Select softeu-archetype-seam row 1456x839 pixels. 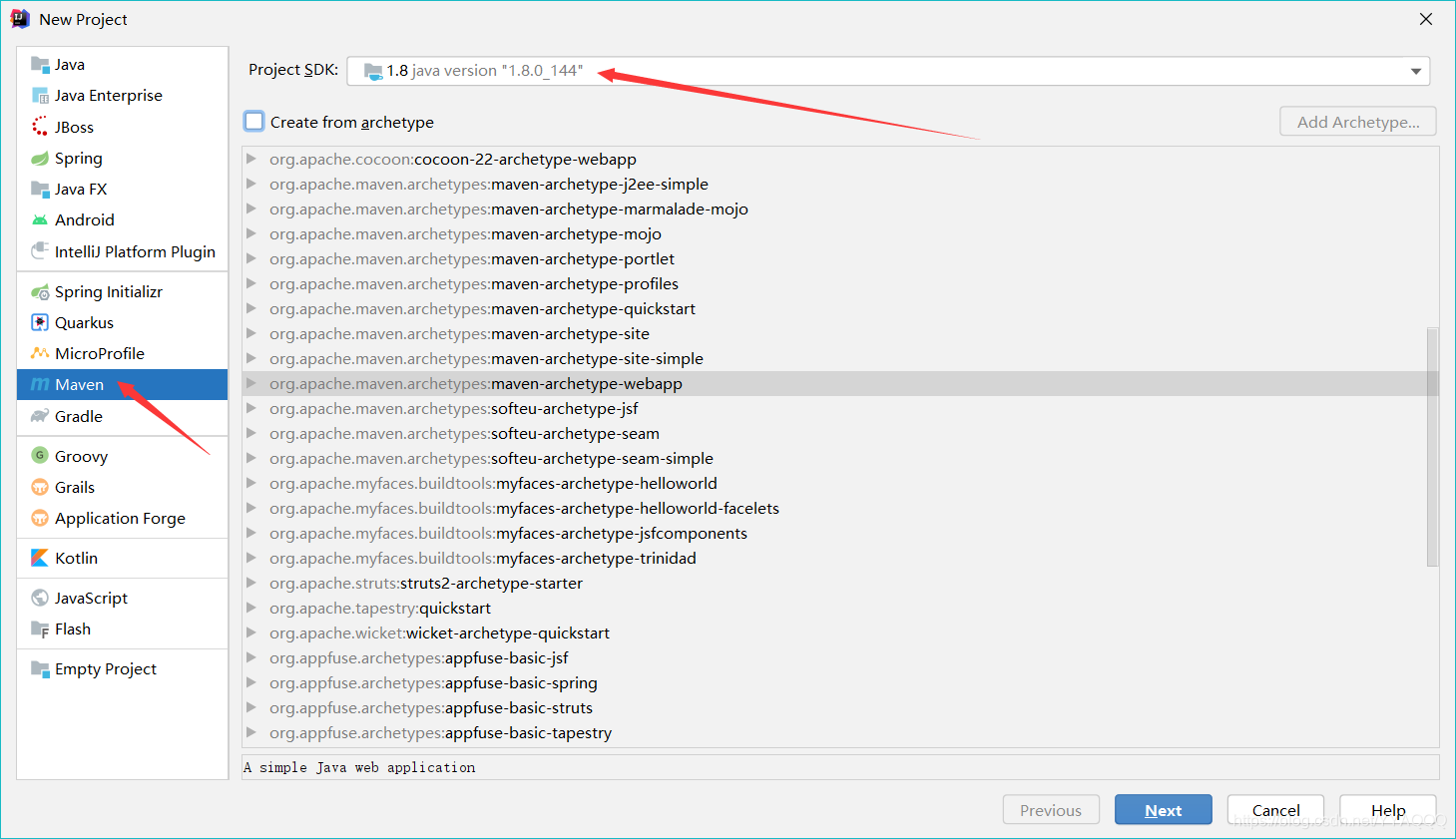click(x=840, y=433)
